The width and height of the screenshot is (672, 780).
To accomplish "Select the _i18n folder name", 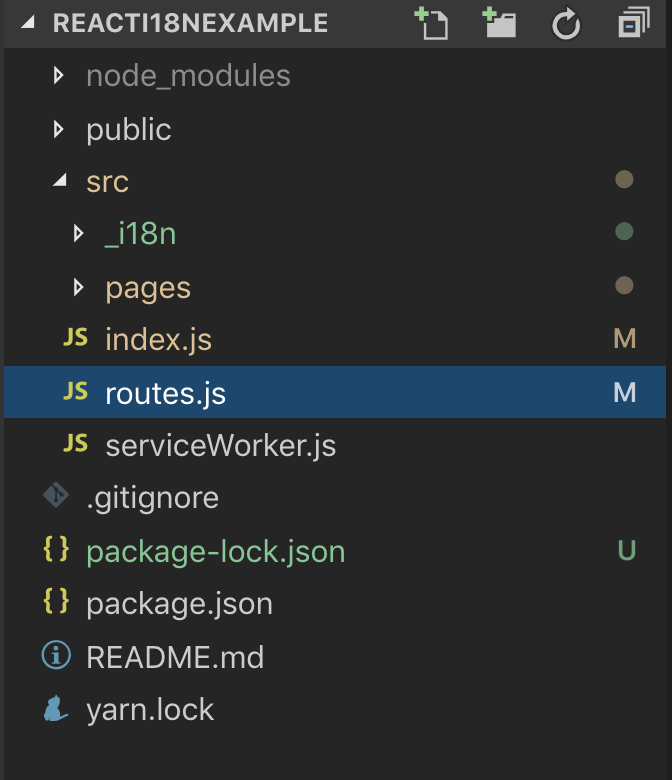I will 141,234.
